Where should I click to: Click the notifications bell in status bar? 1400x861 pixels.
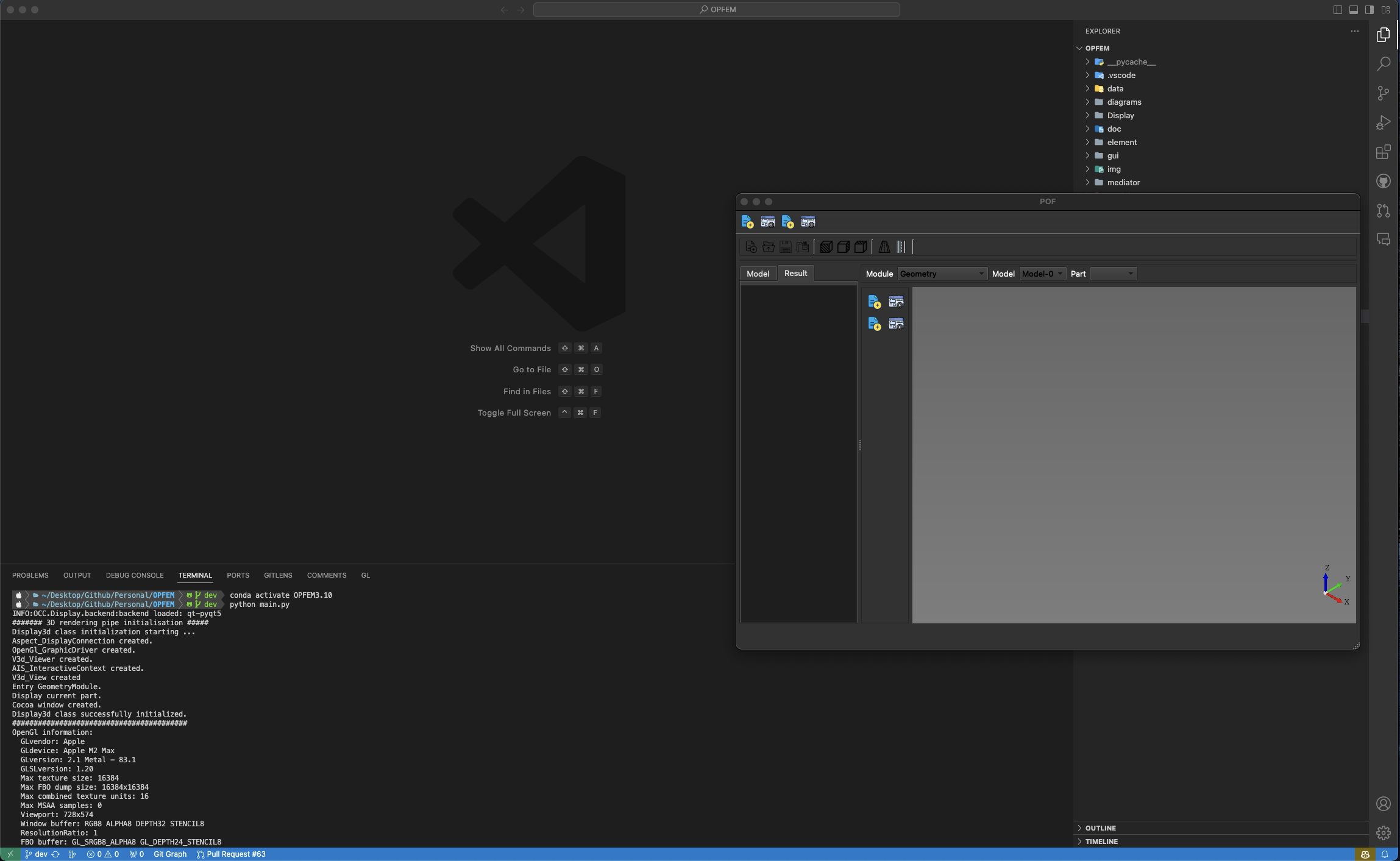[1385, 854]
